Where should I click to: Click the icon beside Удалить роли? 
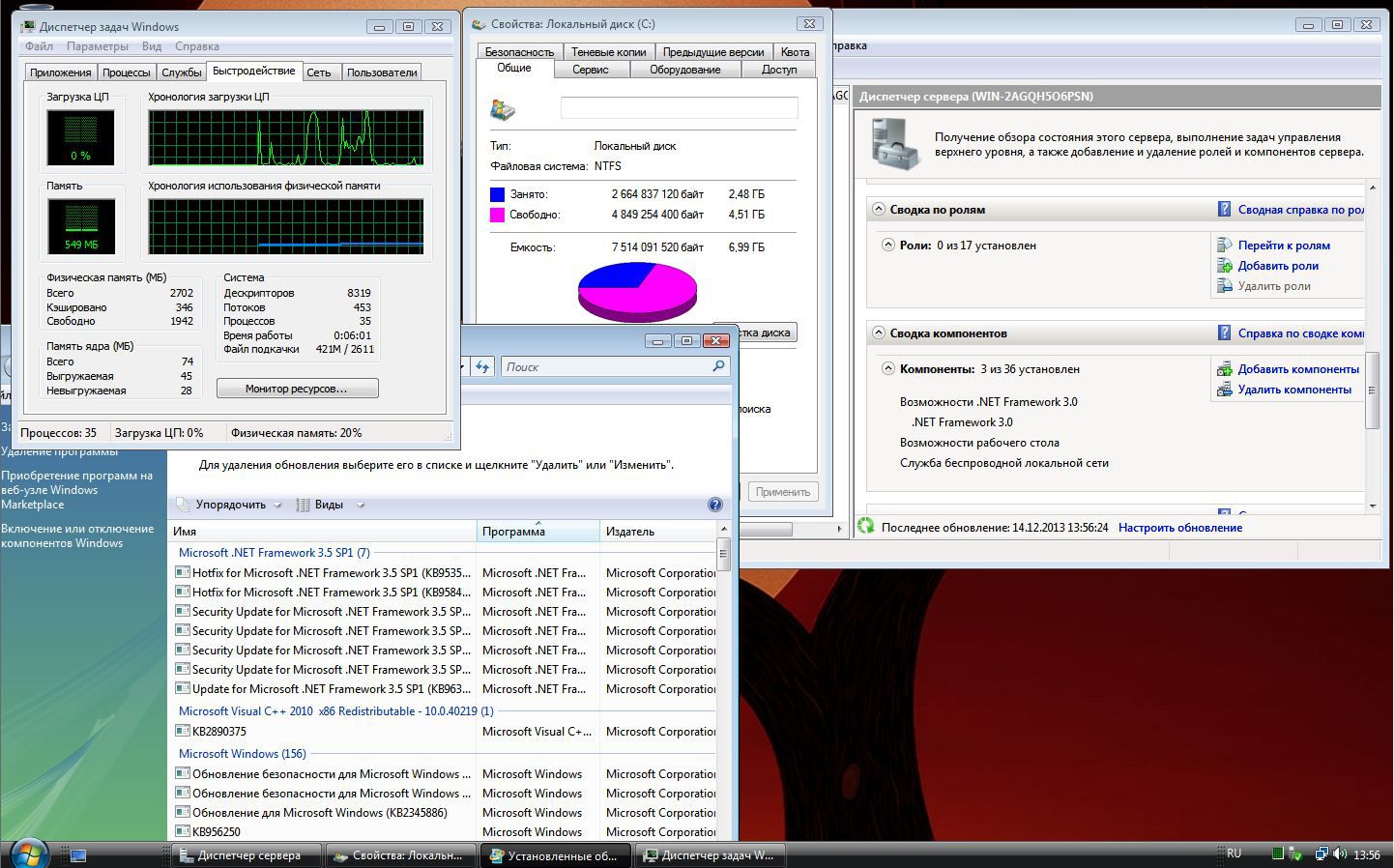(1224, 286)
